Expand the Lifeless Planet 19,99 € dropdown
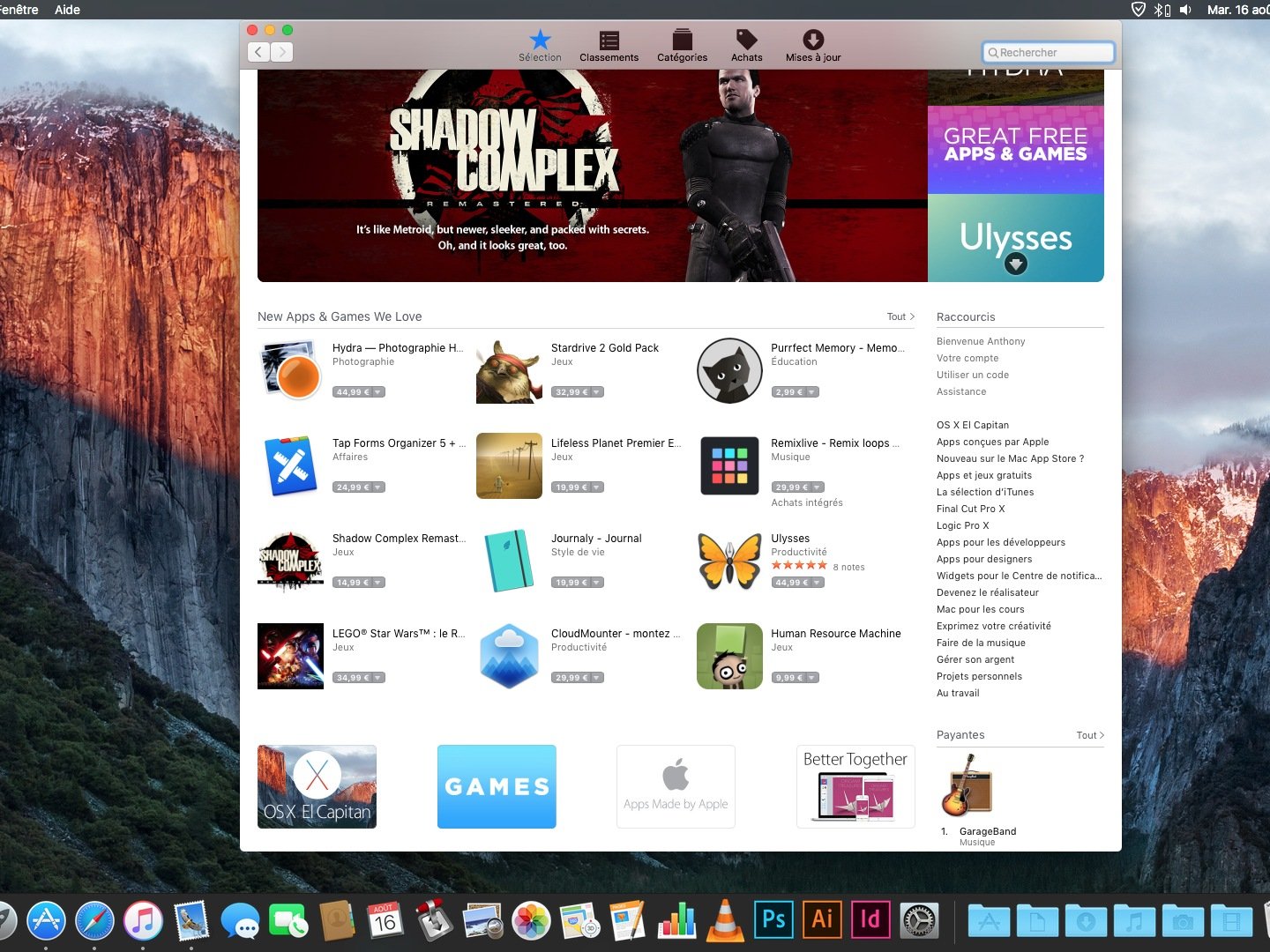1270x952 pixels. (596, 487)
